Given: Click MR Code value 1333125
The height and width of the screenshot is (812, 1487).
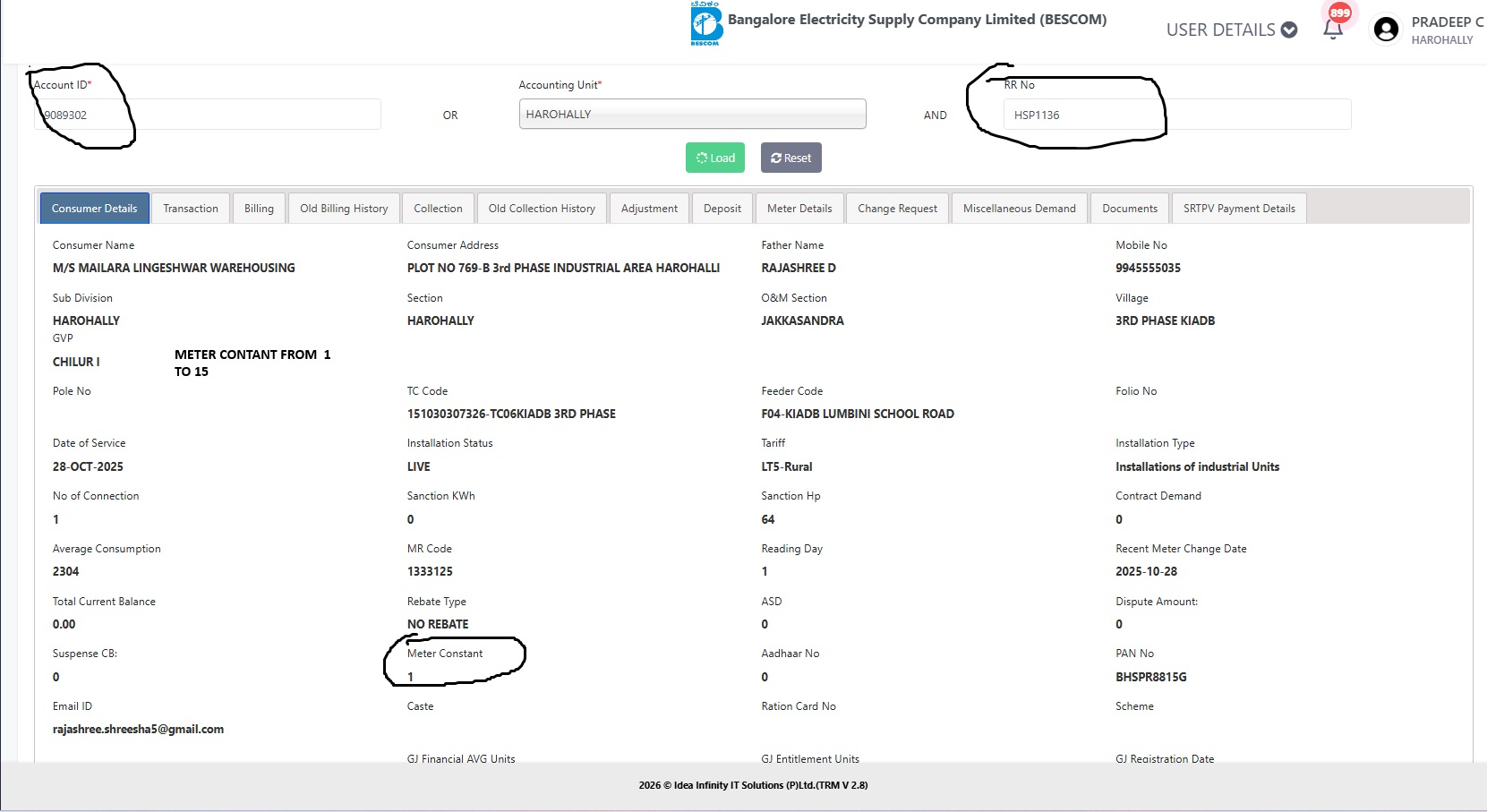Looking at the screenshot, I should pyautogui.click(x=430, y=571).
